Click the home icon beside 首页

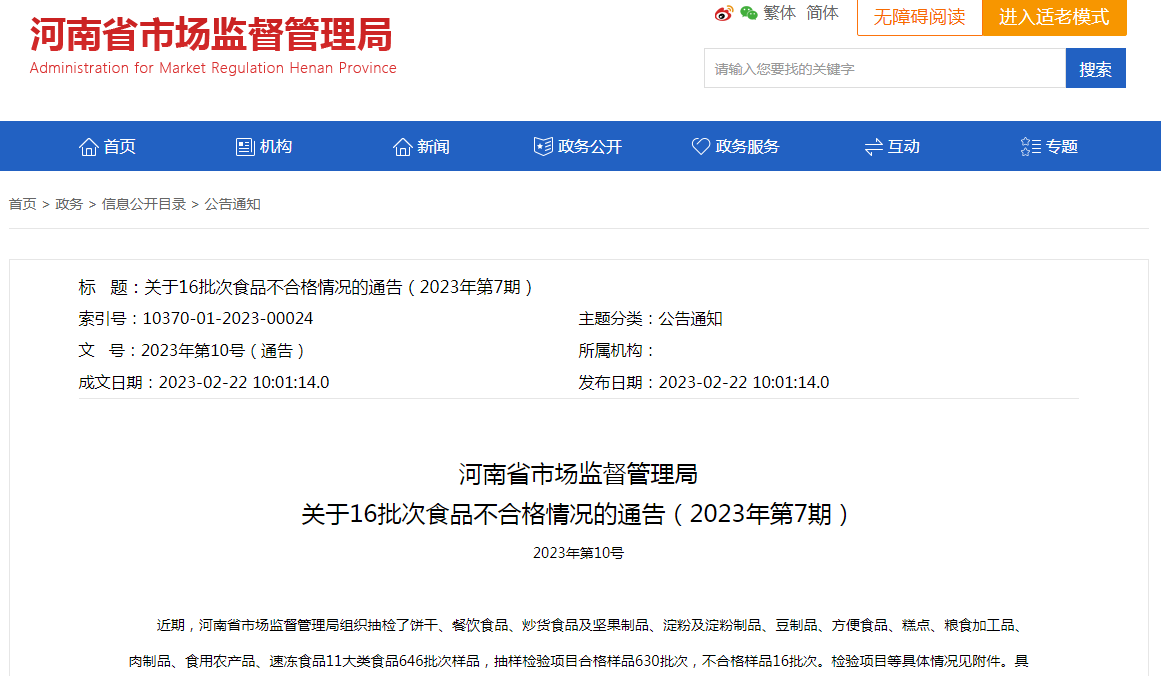[89, 147]
